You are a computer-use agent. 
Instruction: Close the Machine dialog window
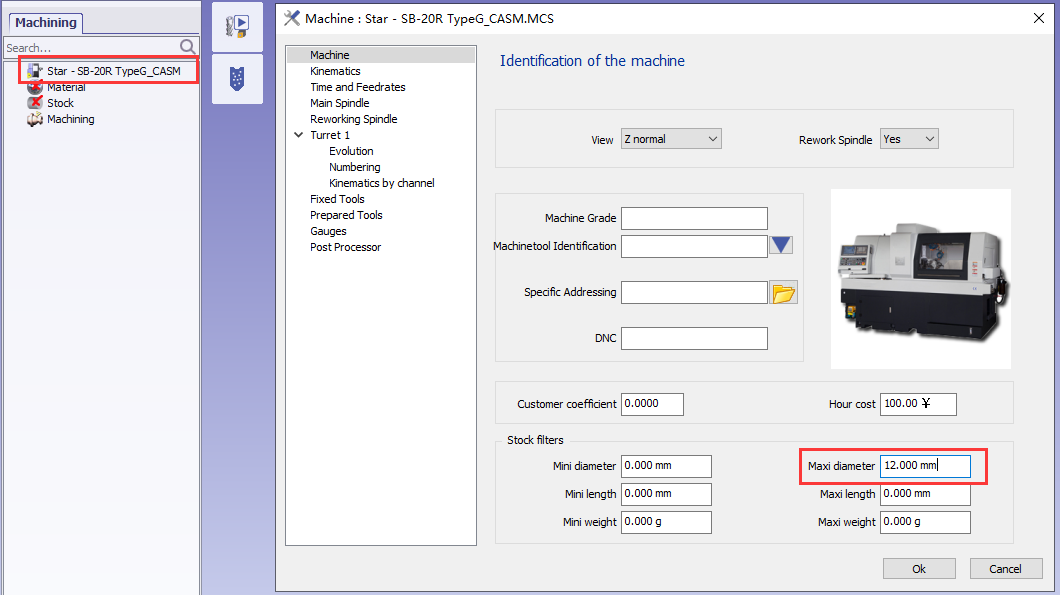click(x=1037, y=17)
